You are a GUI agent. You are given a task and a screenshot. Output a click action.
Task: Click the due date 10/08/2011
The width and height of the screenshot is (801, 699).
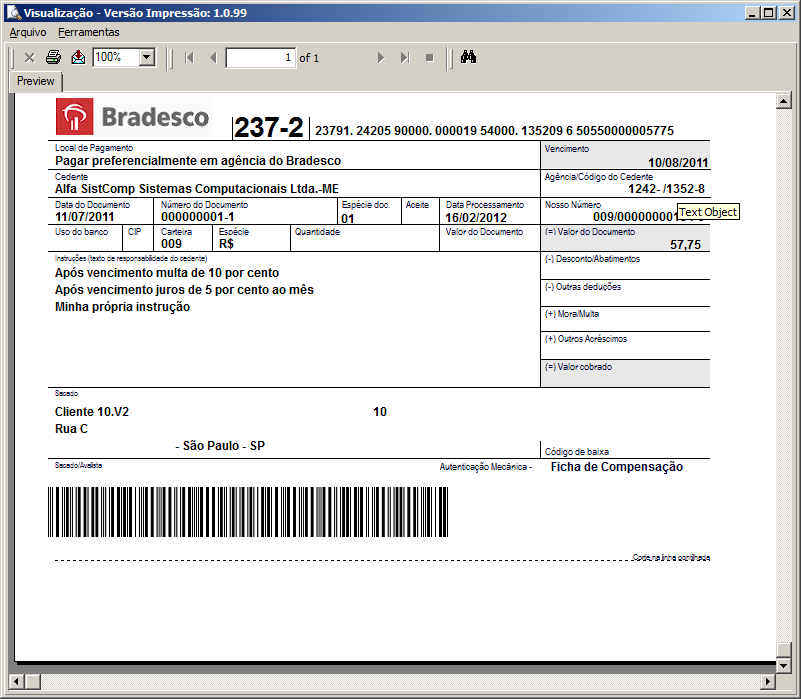pyautogui.click(x=678, y=163)
